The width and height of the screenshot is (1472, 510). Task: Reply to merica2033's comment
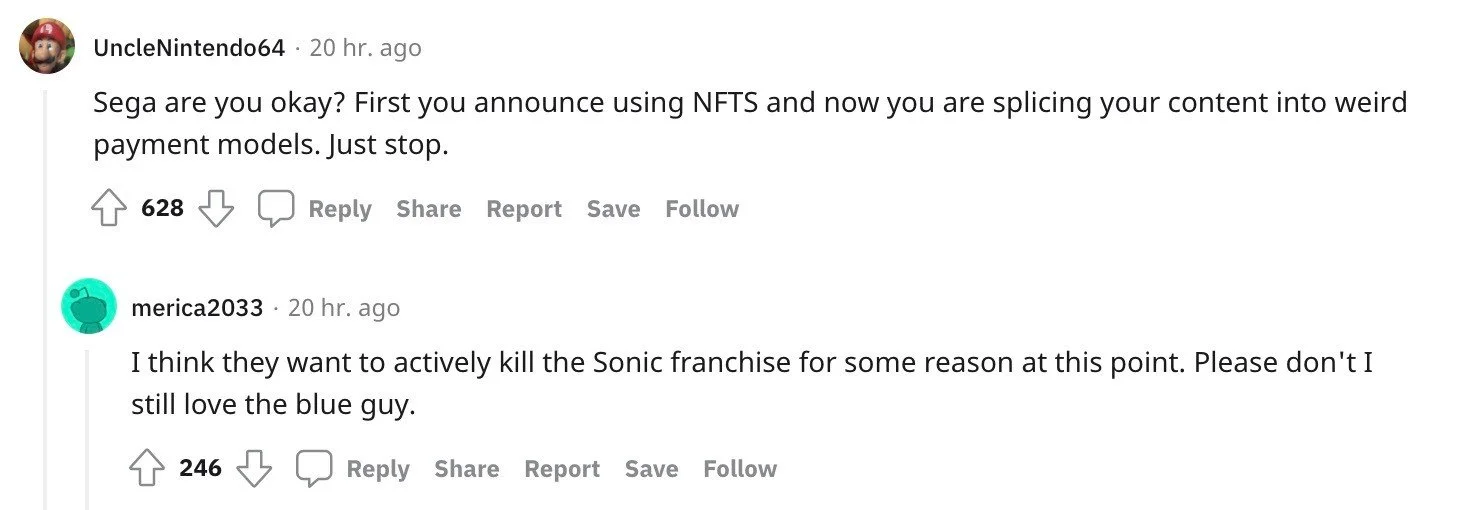pyautogui.click(x=378, y=469)
